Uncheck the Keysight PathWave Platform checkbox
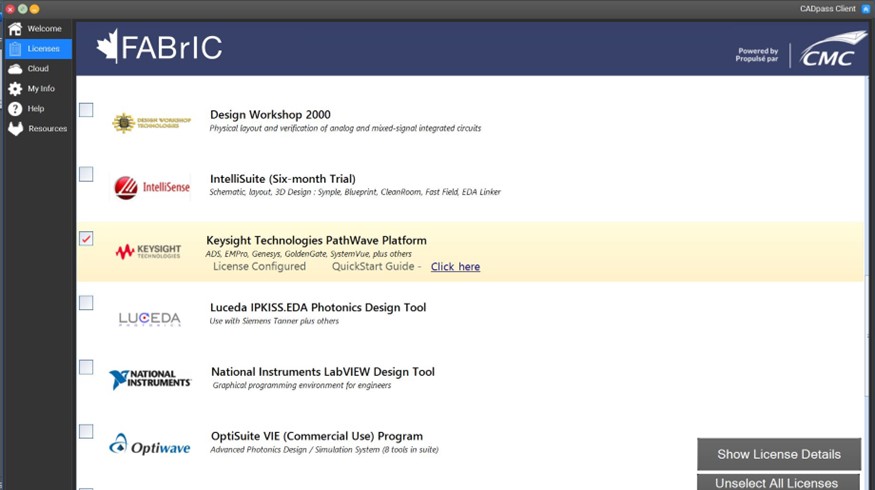The height and width of the screenshot is (490, 875). pyautogui.click(x=86, y=239)
